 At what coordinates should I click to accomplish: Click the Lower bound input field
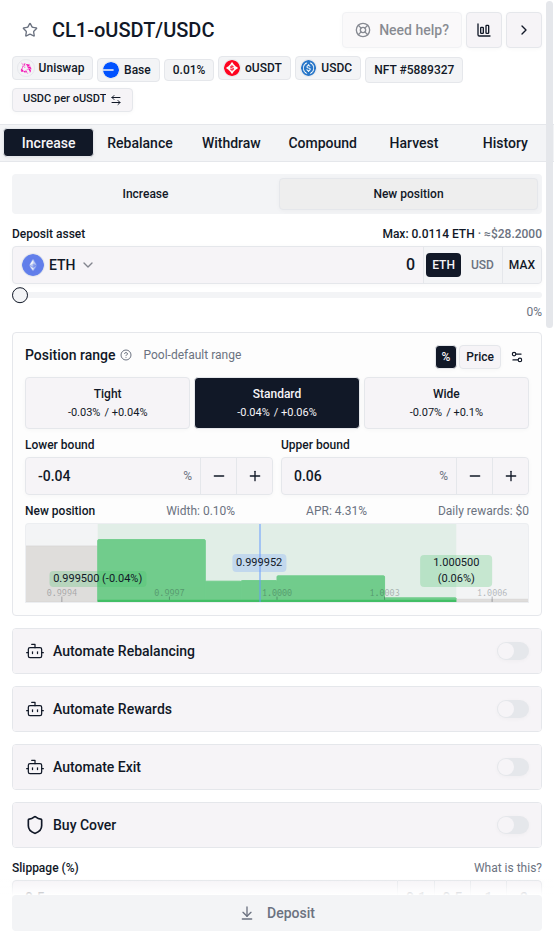pyautogui.click(x=112, y=476)
